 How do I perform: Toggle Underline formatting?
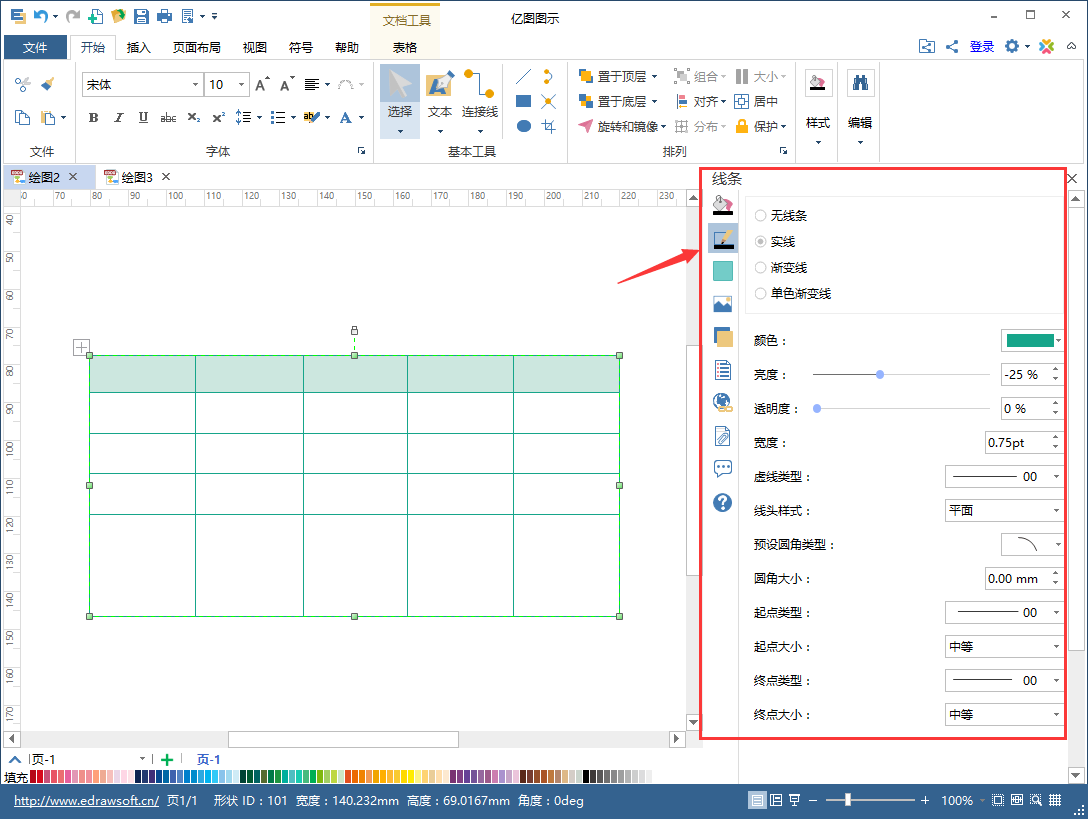point(143,118)
